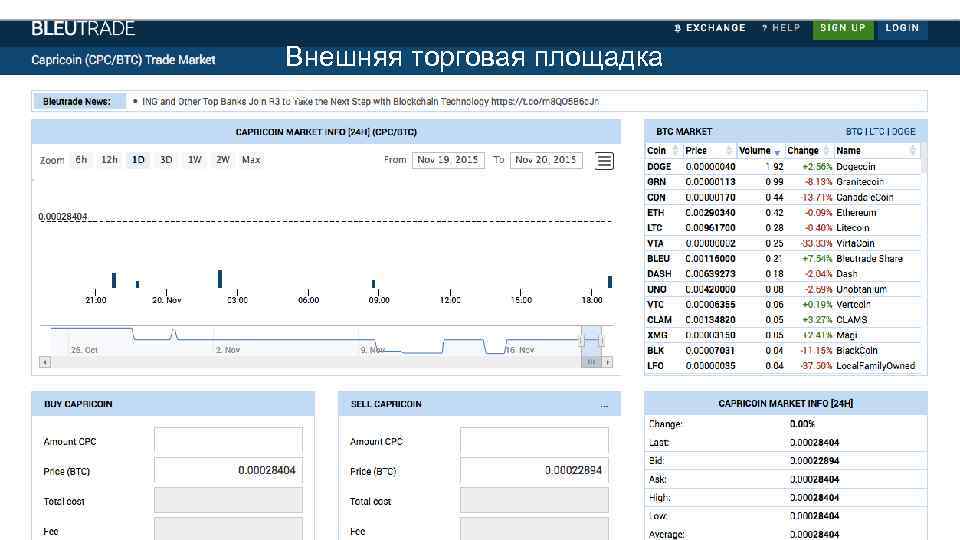This screenshot has width=960, height=540.
Task: Select the 1D chart zoom
Action: [138, 160]
